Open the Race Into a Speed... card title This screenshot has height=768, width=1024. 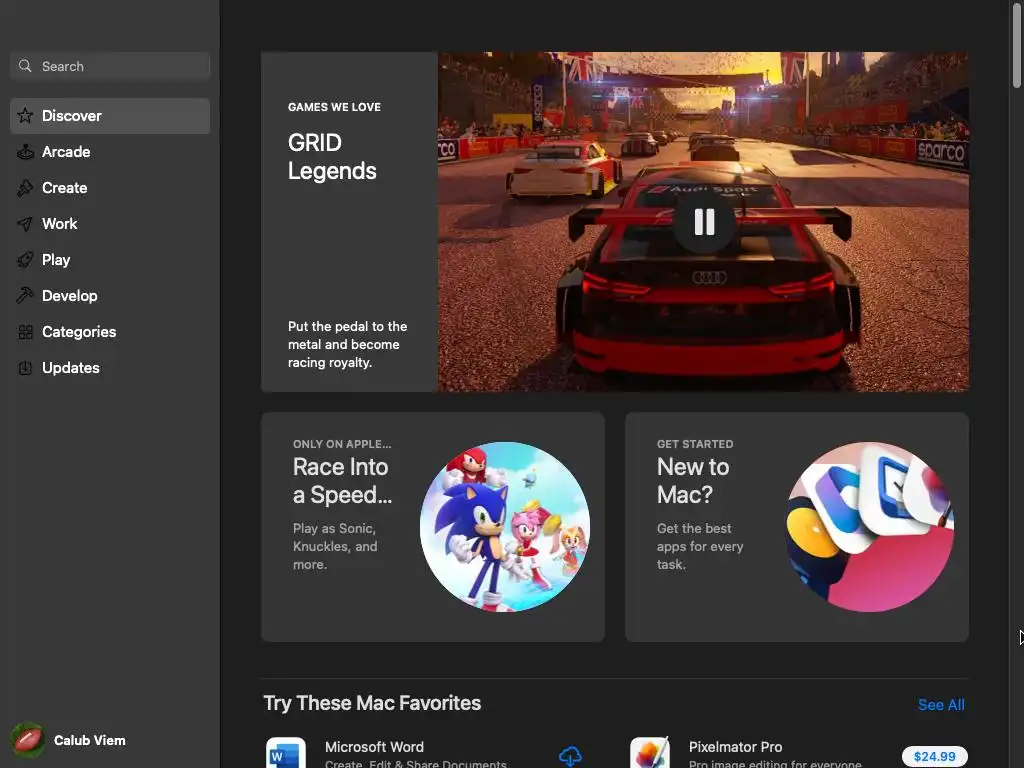pos(342,481)
